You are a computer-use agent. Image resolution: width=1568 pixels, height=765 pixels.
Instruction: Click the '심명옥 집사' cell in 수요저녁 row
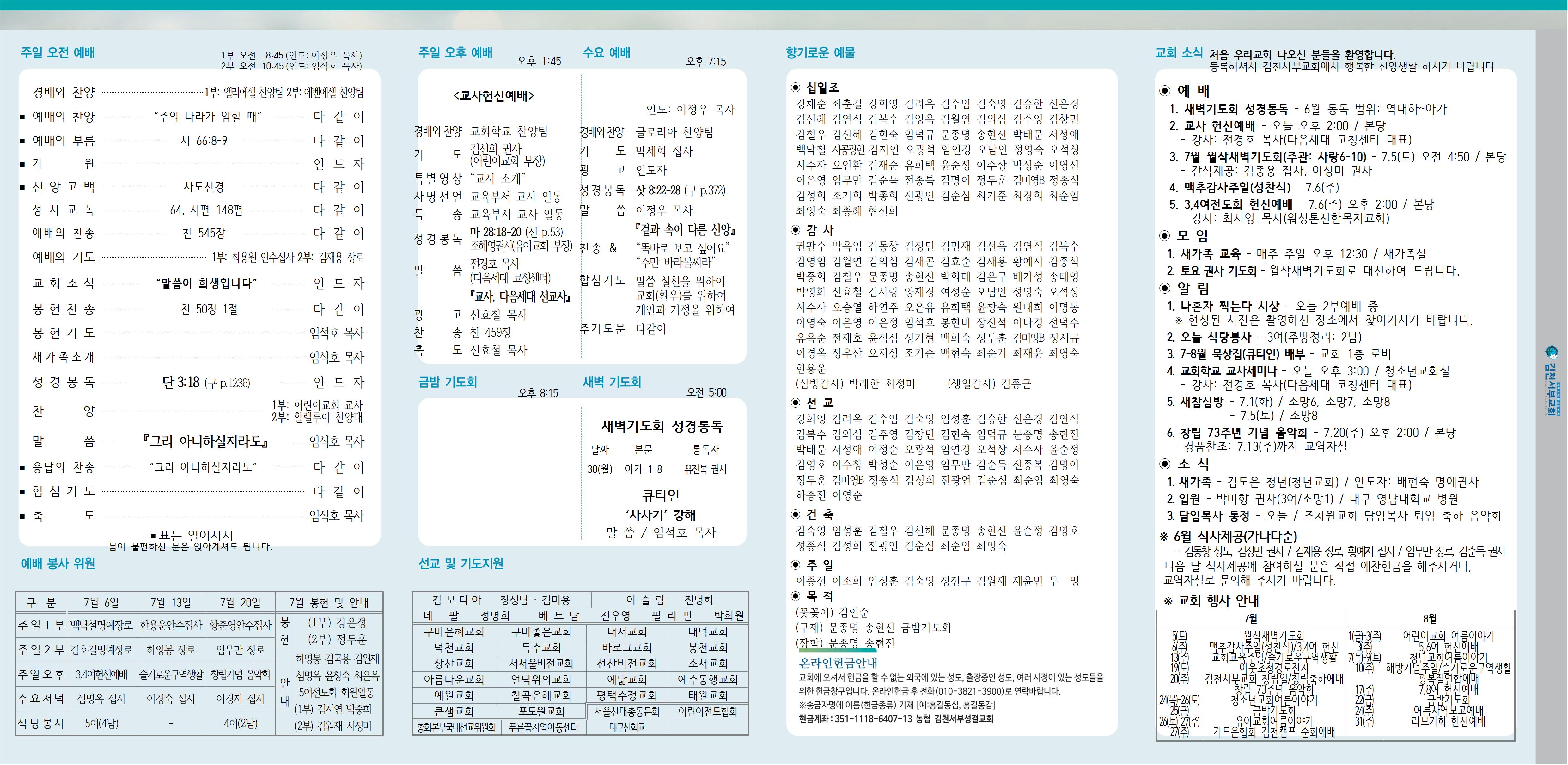click(x=102, y=699)
